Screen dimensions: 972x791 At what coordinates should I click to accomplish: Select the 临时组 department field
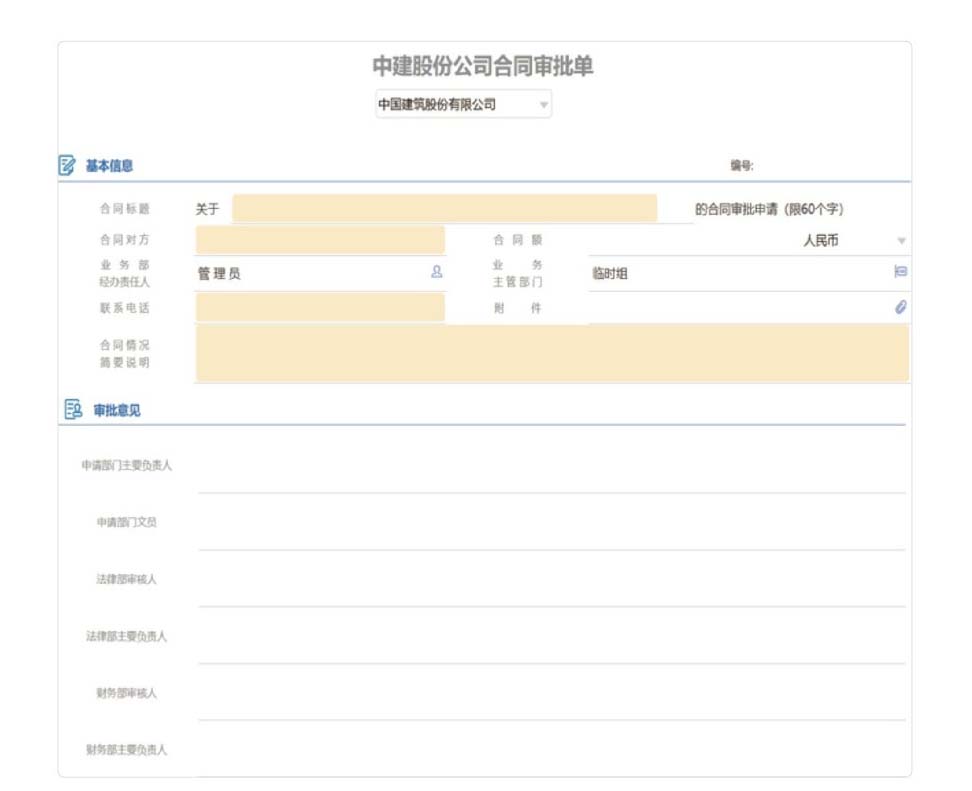point(748,273)
